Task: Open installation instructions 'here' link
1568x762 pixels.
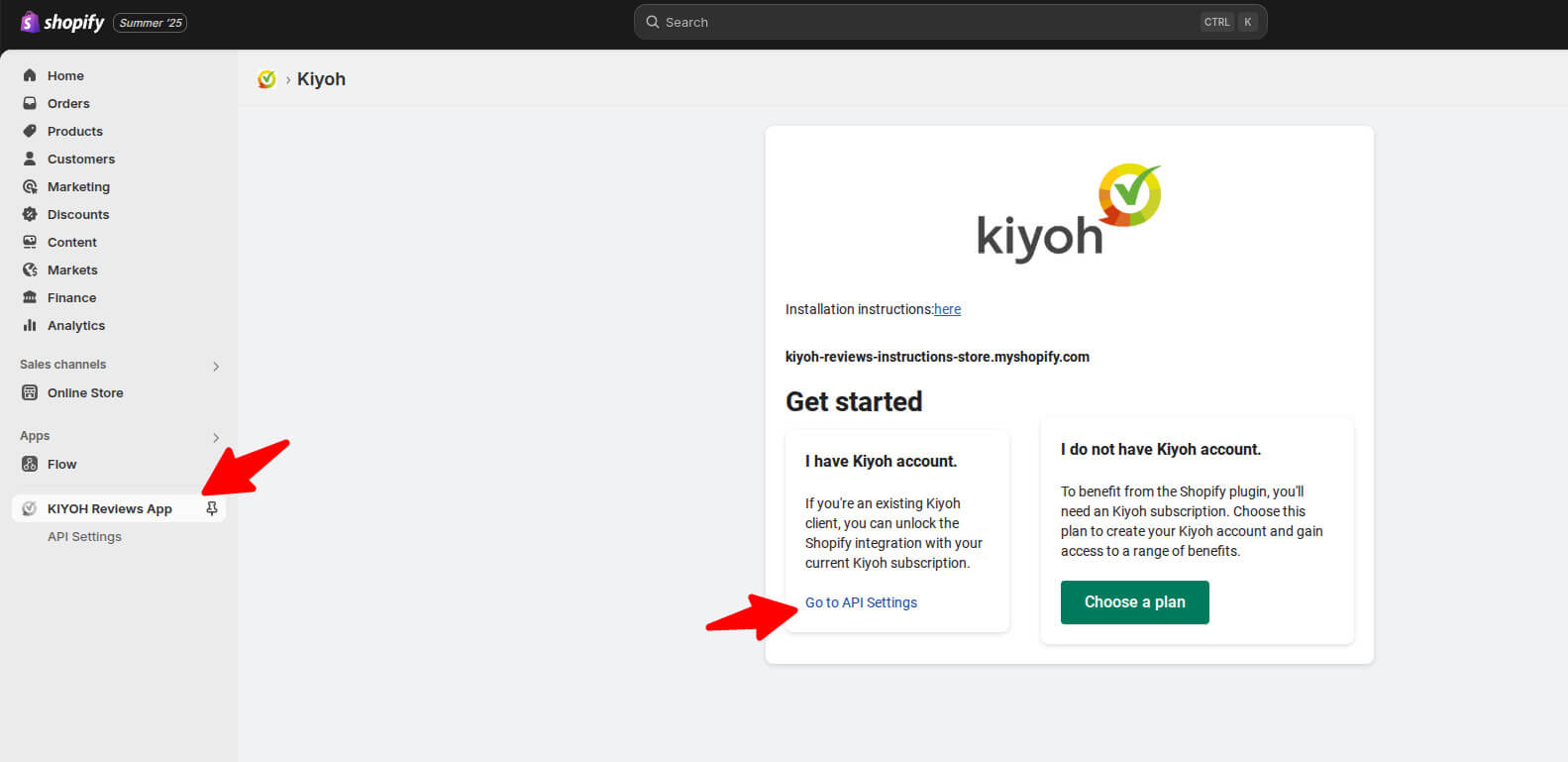Action: (x=947, y=309)
